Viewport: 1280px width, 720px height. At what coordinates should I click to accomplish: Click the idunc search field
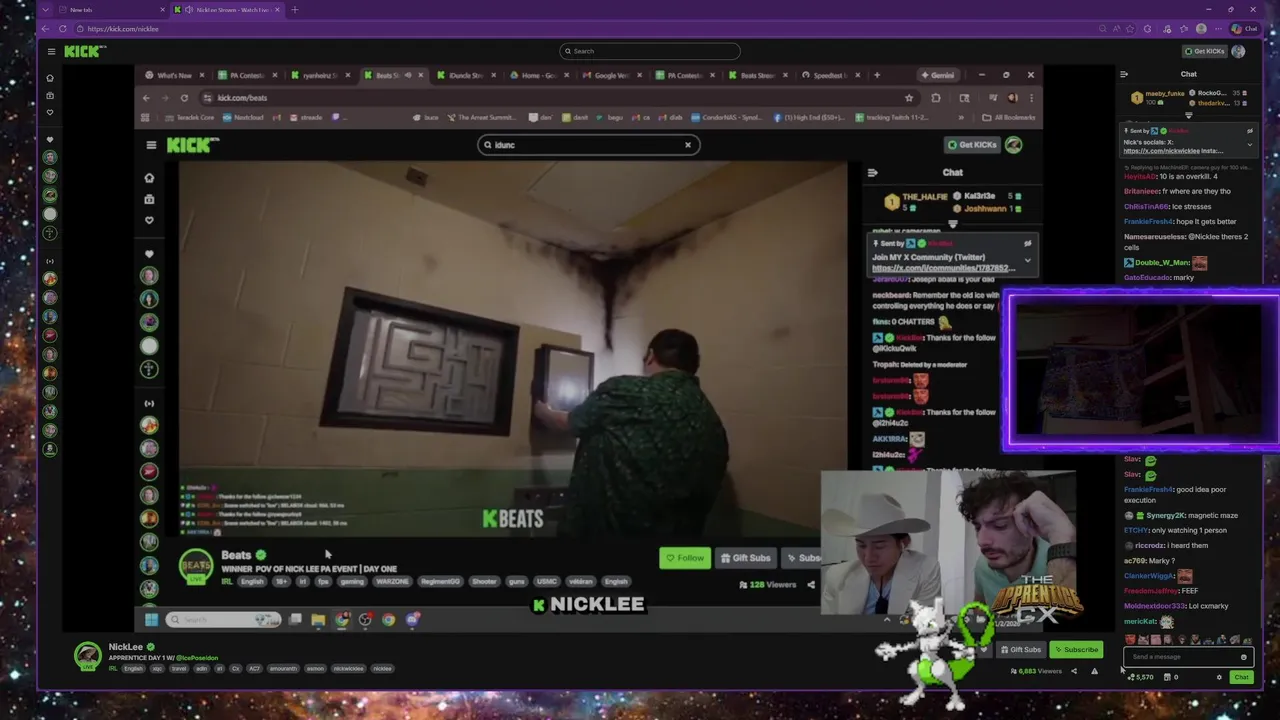(588, 145)
